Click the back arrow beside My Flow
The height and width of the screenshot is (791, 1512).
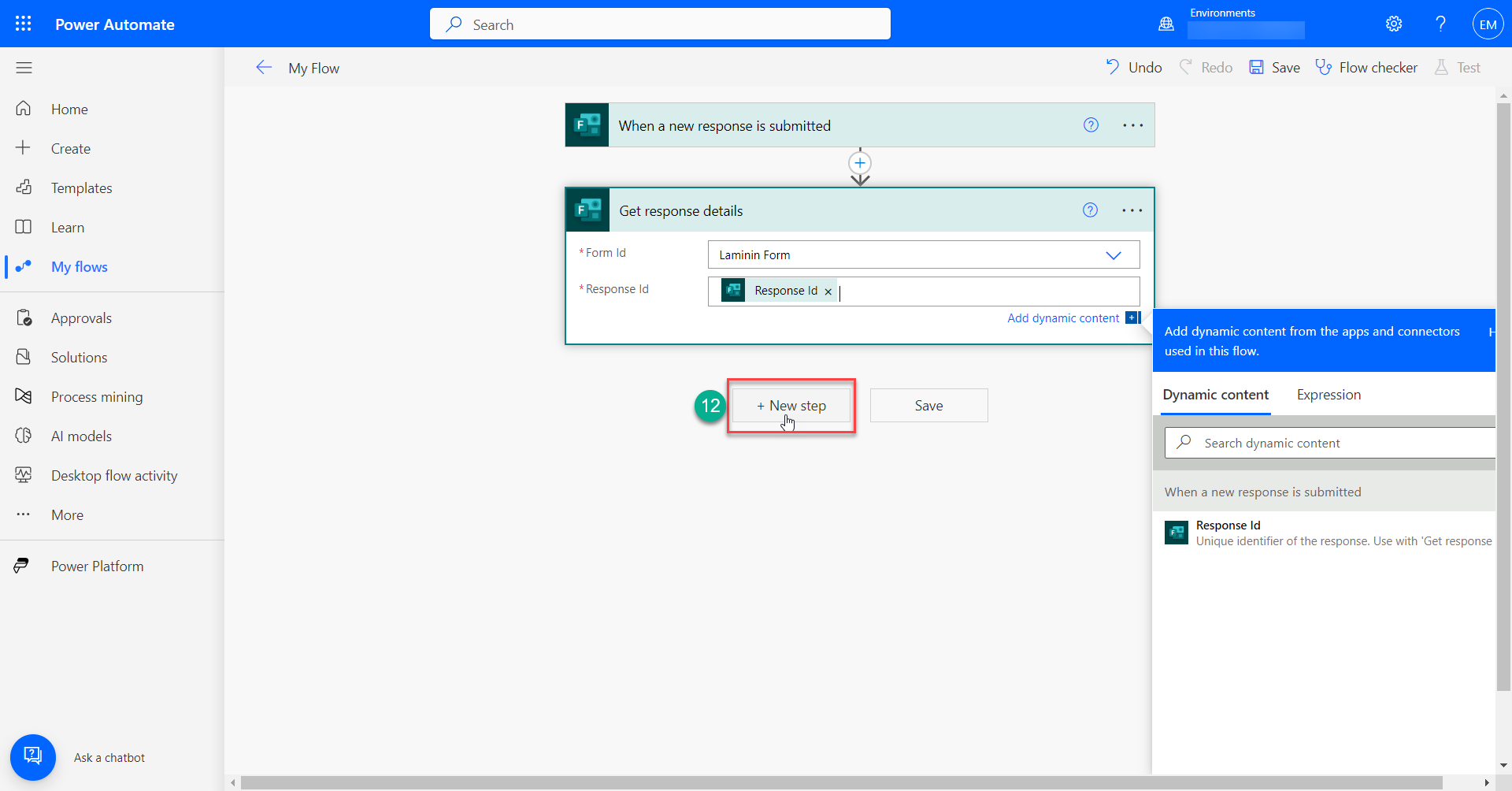point(264,68)
